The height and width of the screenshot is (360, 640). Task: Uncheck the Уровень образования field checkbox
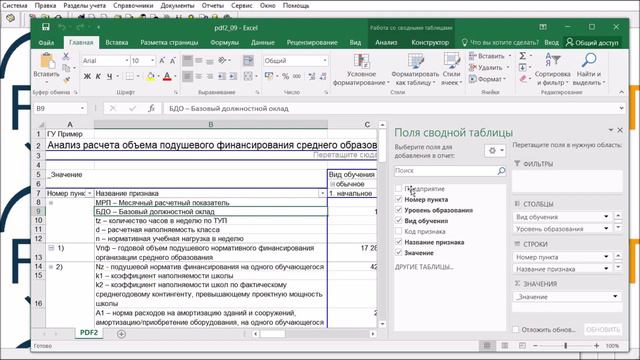(x=398, y=210)
